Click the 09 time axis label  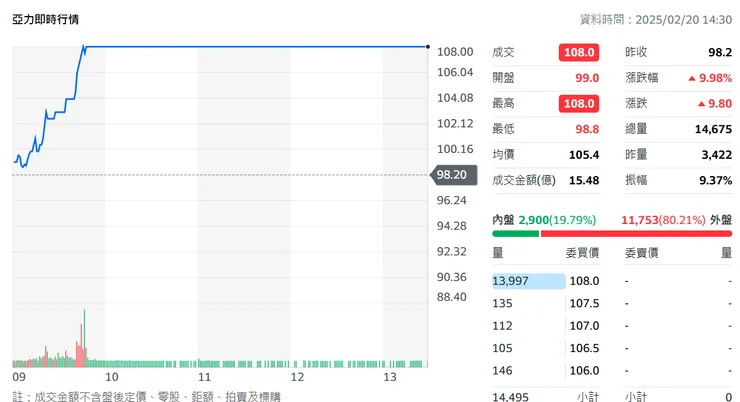click(x=19, y=377)
